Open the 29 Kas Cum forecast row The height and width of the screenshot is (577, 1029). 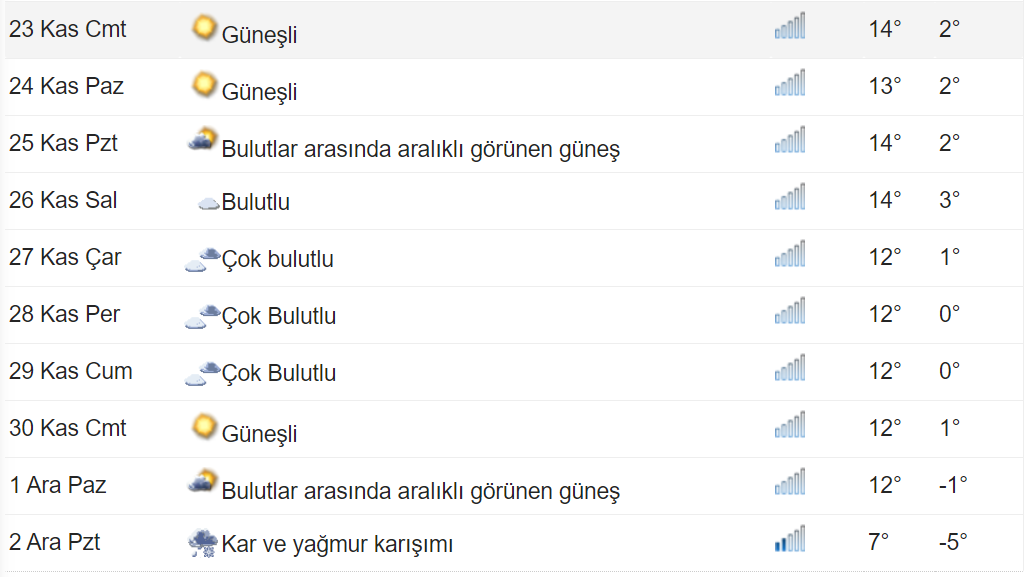click(x=514, y=372)
